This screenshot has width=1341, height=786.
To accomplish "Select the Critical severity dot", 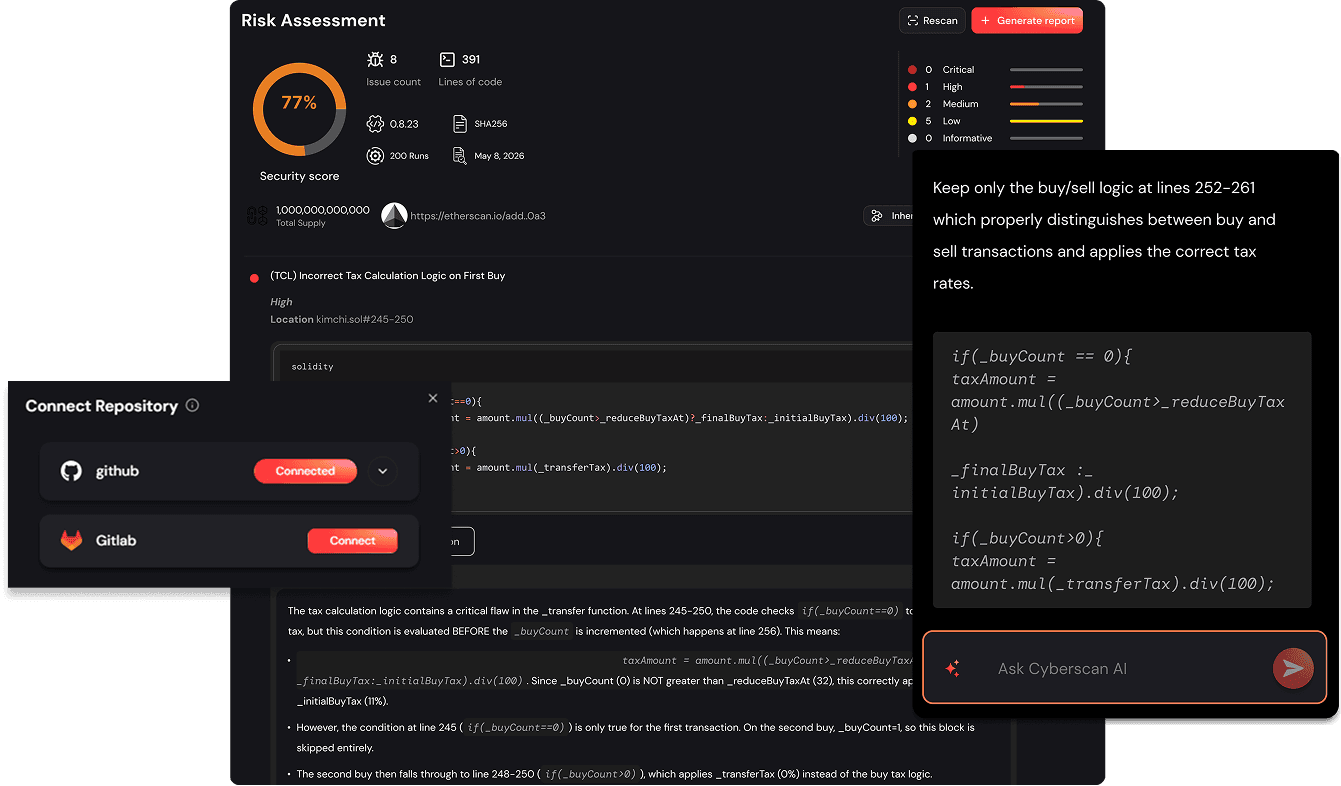I will click(912, 70).
